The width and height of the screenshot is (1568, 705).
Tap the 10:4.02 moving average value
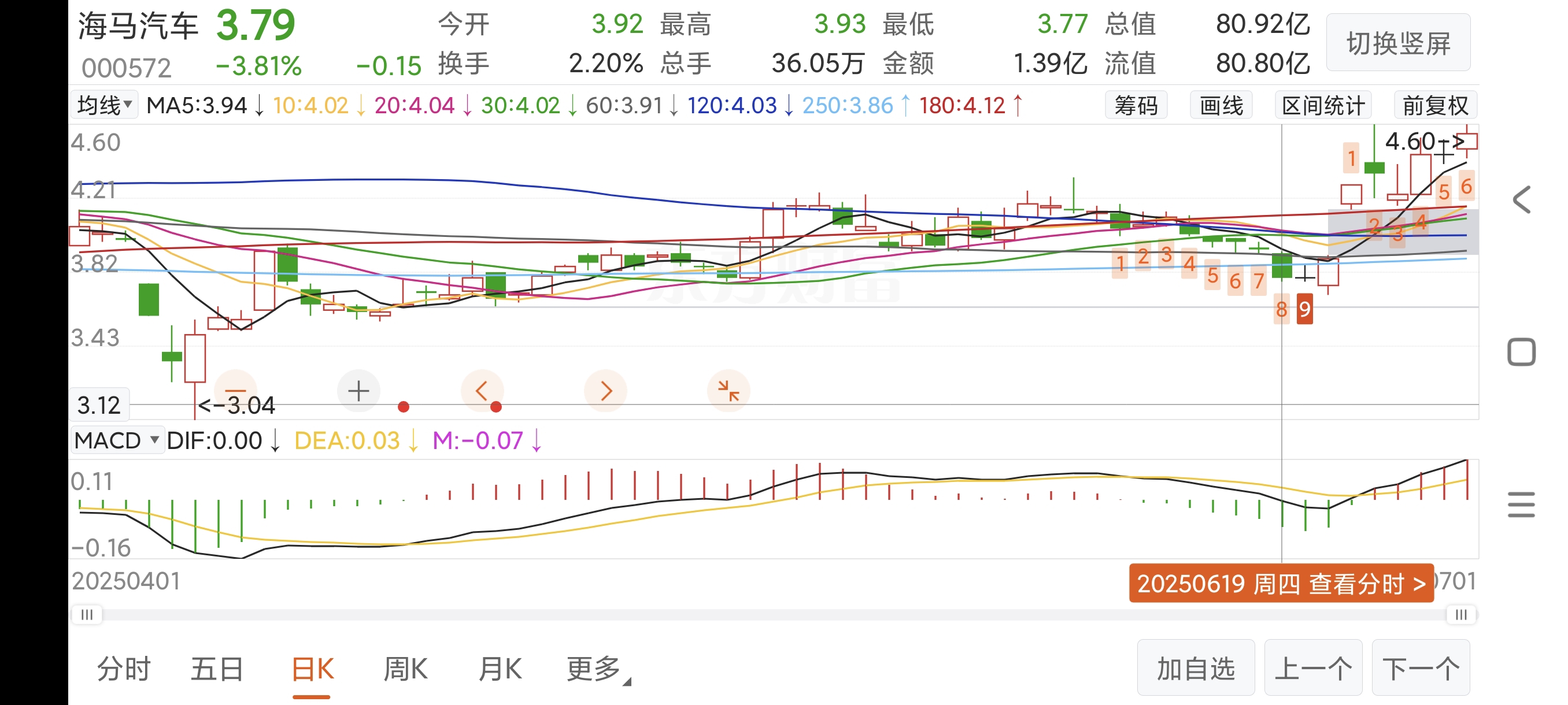(319, 105)
